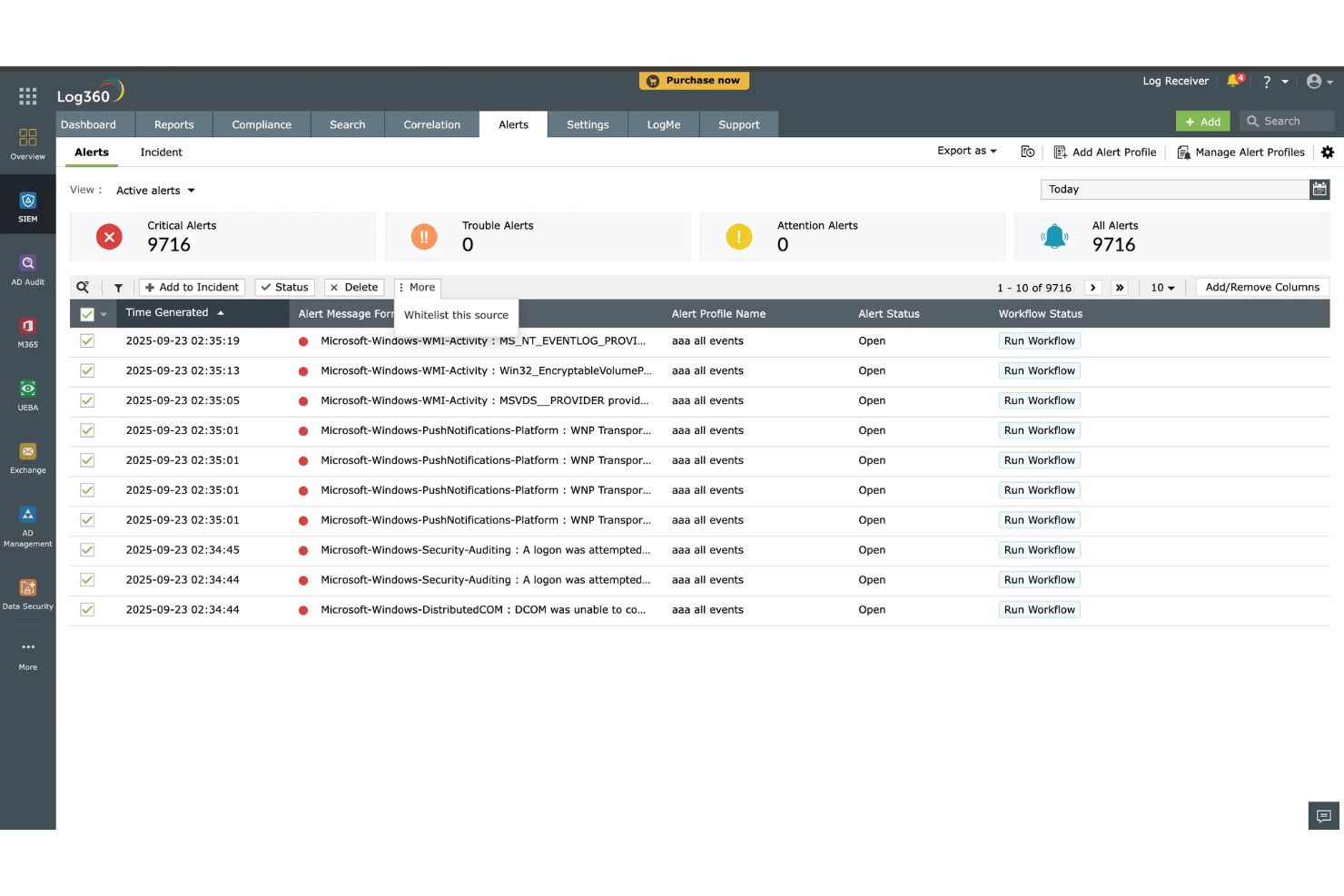Screen dimensions: 1344x896
Task: Go to the next page of alerts
Action: coord(1093,288)
